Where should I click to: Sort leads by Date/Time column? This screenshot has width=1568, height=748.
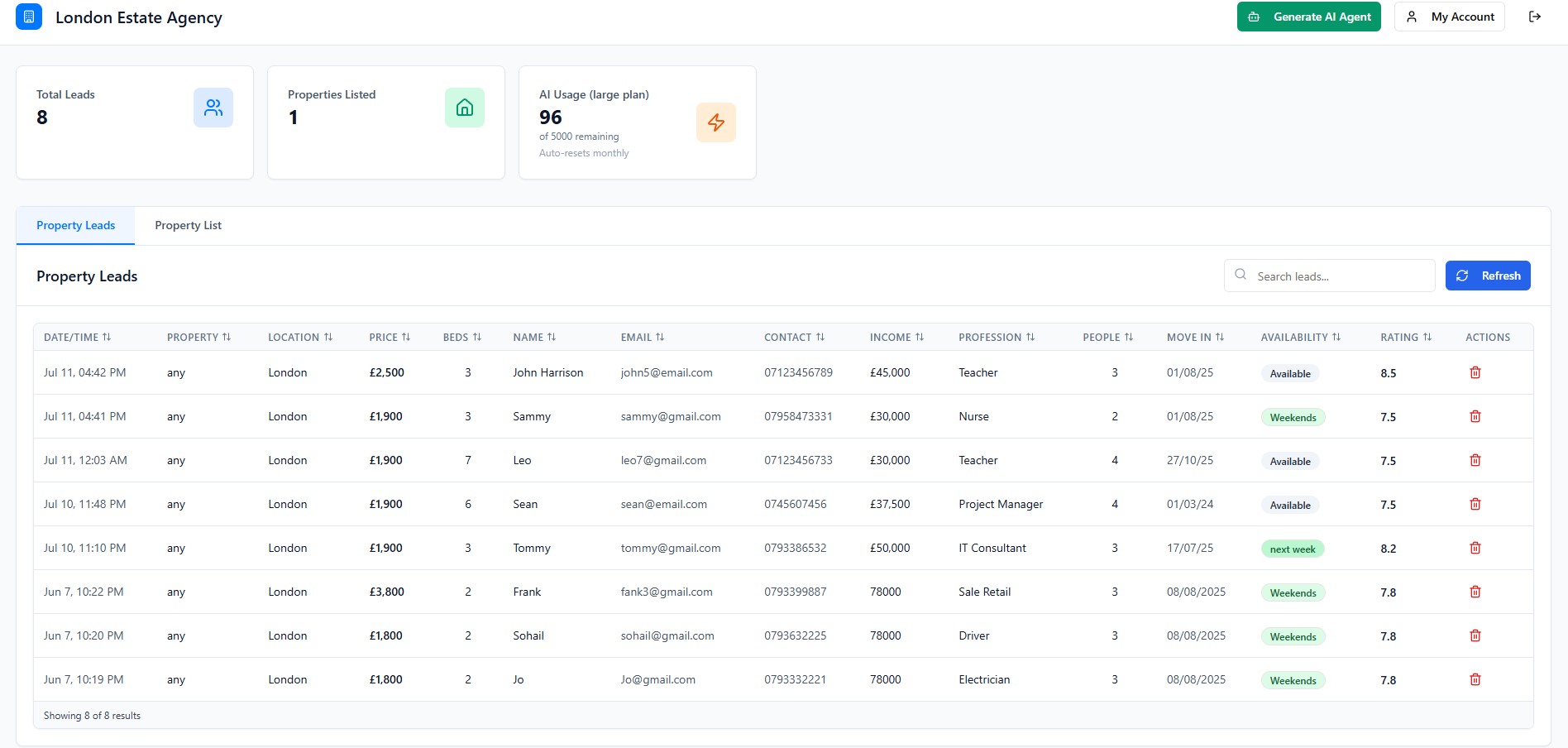click(x=78, y=337)
